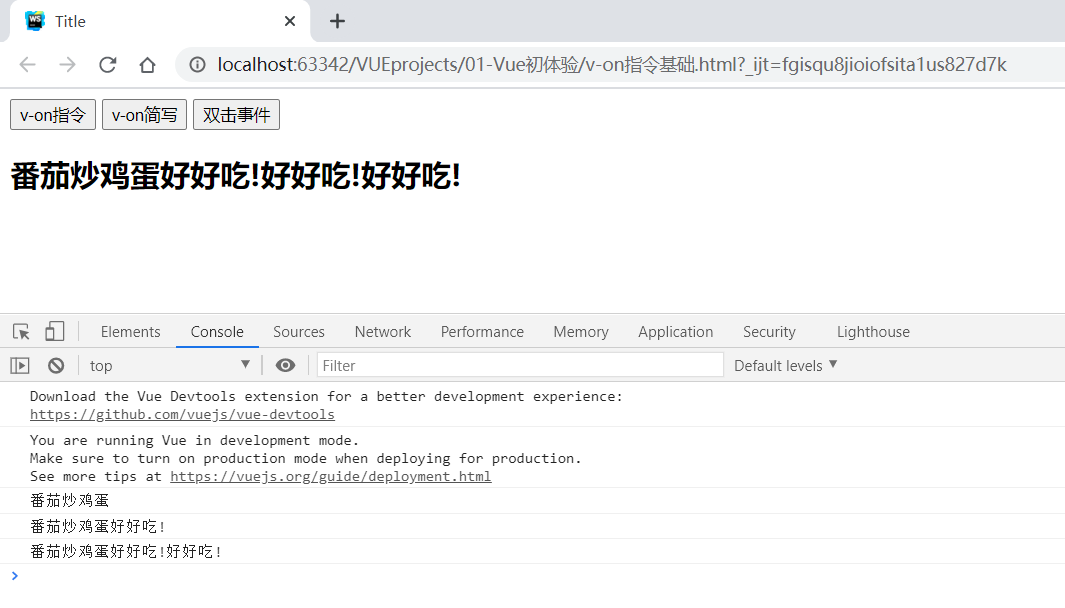1065x608 pixels.
Task: Clear the console output
Action: (x=56, y=365)
